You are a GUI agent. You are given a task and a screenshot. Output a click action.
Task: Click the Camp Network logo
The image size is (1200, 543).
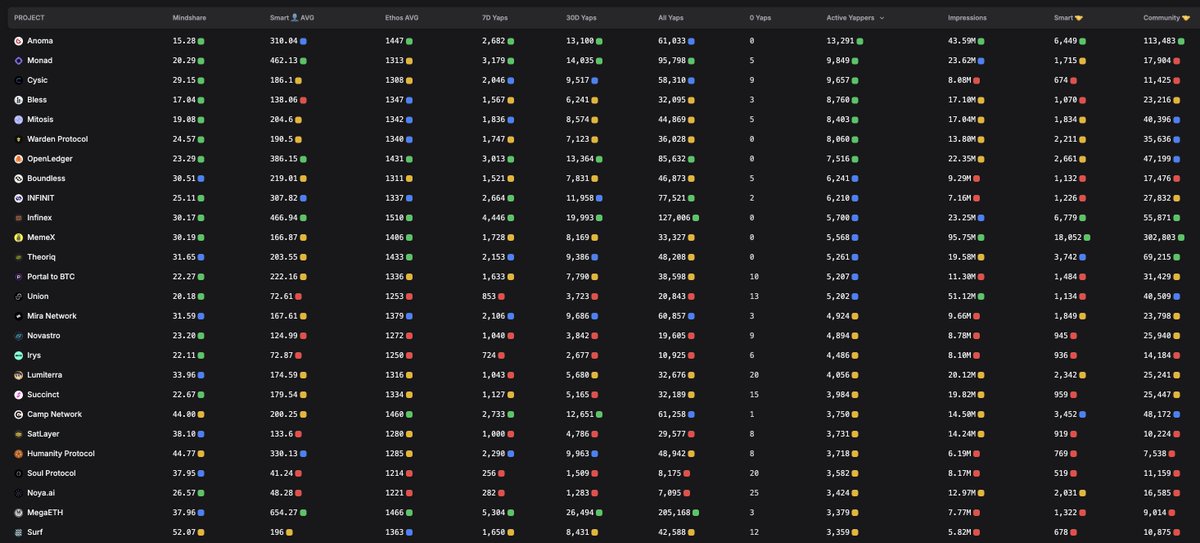(18, 414)
